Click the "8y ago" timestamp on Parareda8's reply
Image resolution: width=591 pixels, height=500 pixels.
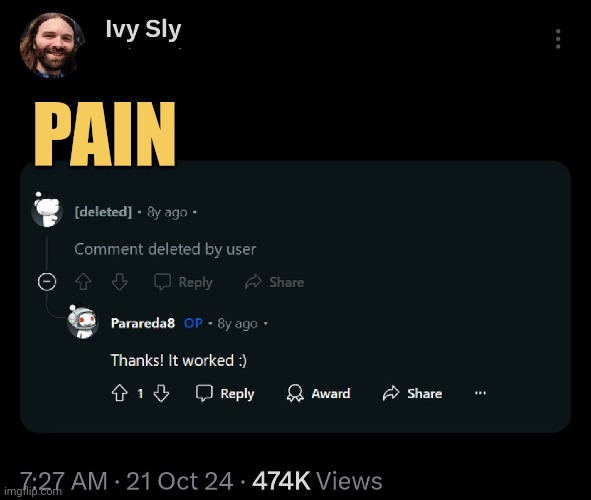pyautogui.click(x=237, y=324)
